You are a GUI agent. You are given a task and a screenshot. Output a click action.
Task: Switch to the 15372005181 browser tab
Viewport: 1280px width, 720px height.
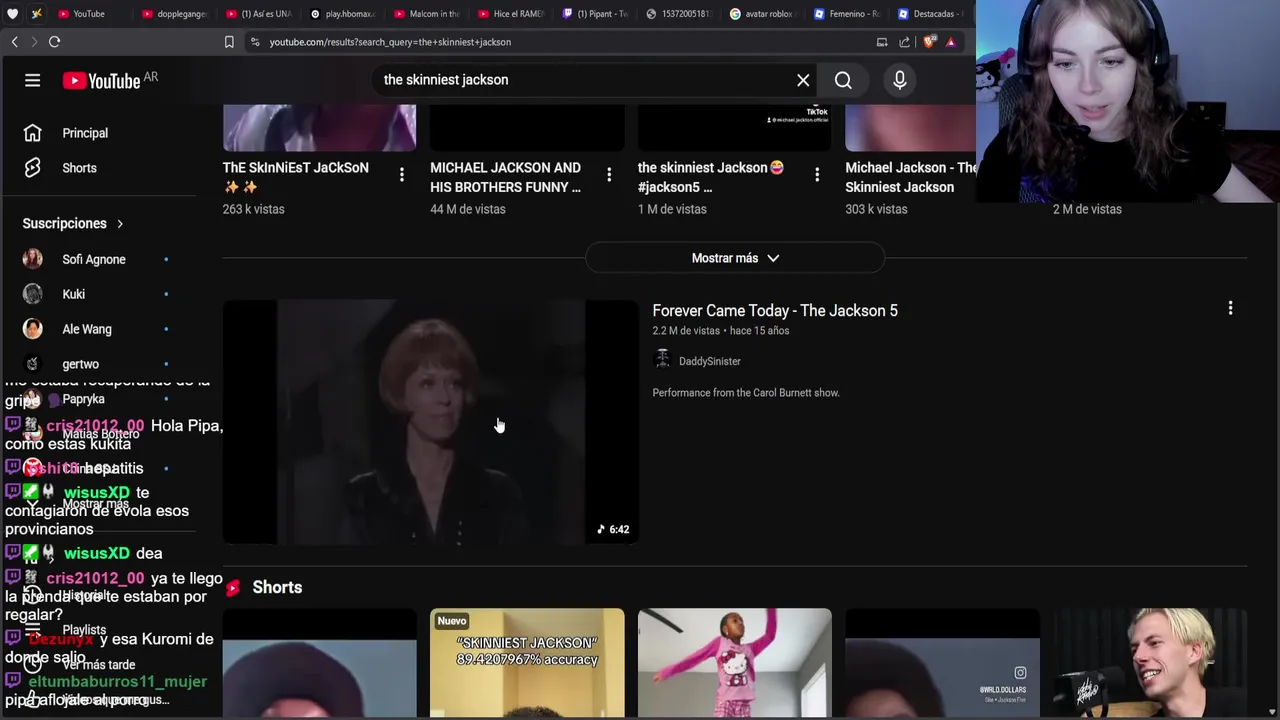point(679,14)
